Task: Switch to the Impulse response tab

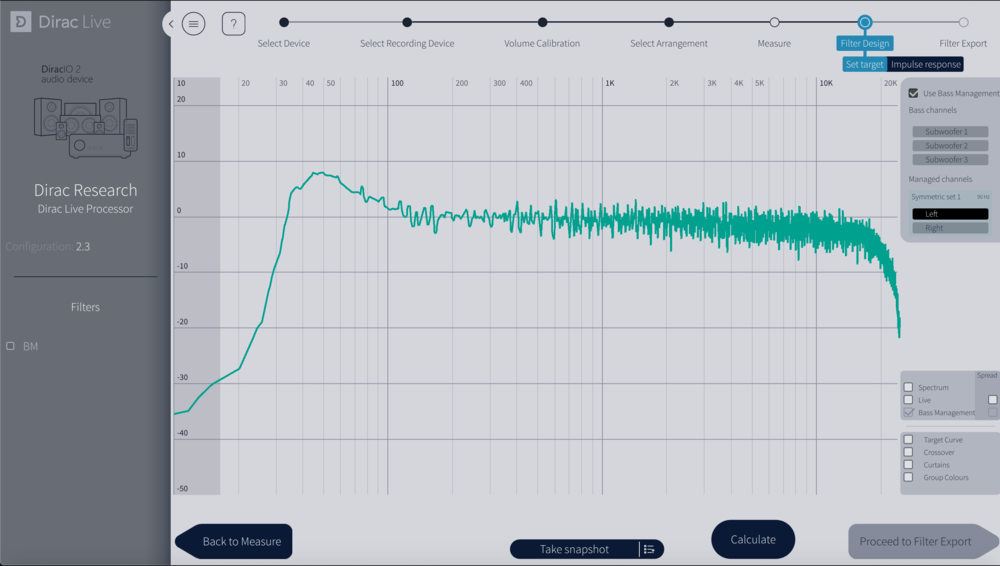Action: click(925, 64)
